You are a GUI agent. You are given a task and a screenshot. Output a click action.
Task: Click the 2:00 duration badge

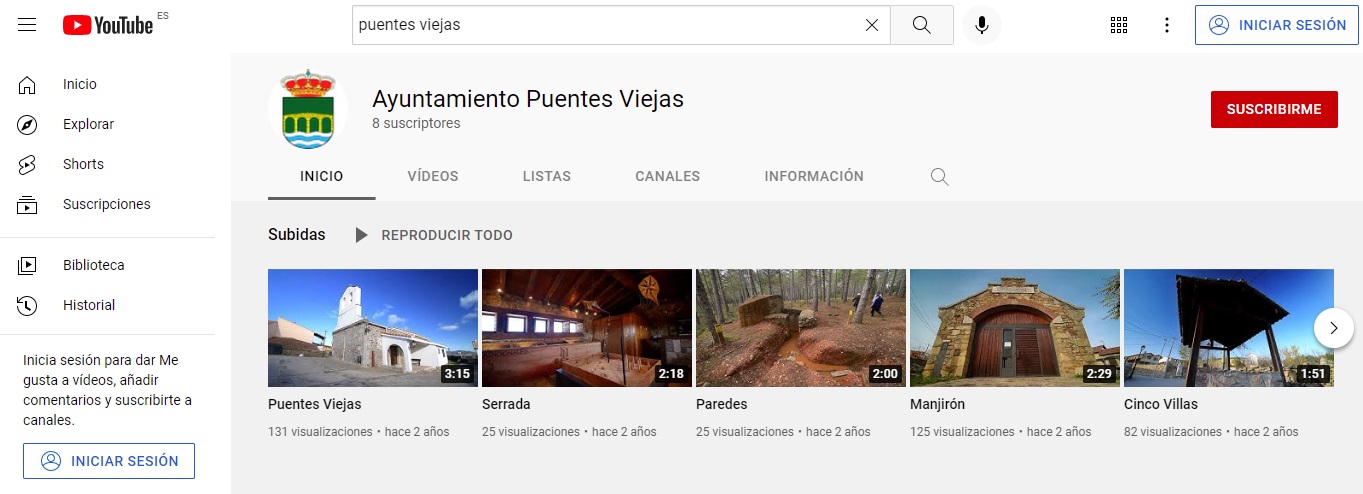pyautogui.click(x=885, y=374)
